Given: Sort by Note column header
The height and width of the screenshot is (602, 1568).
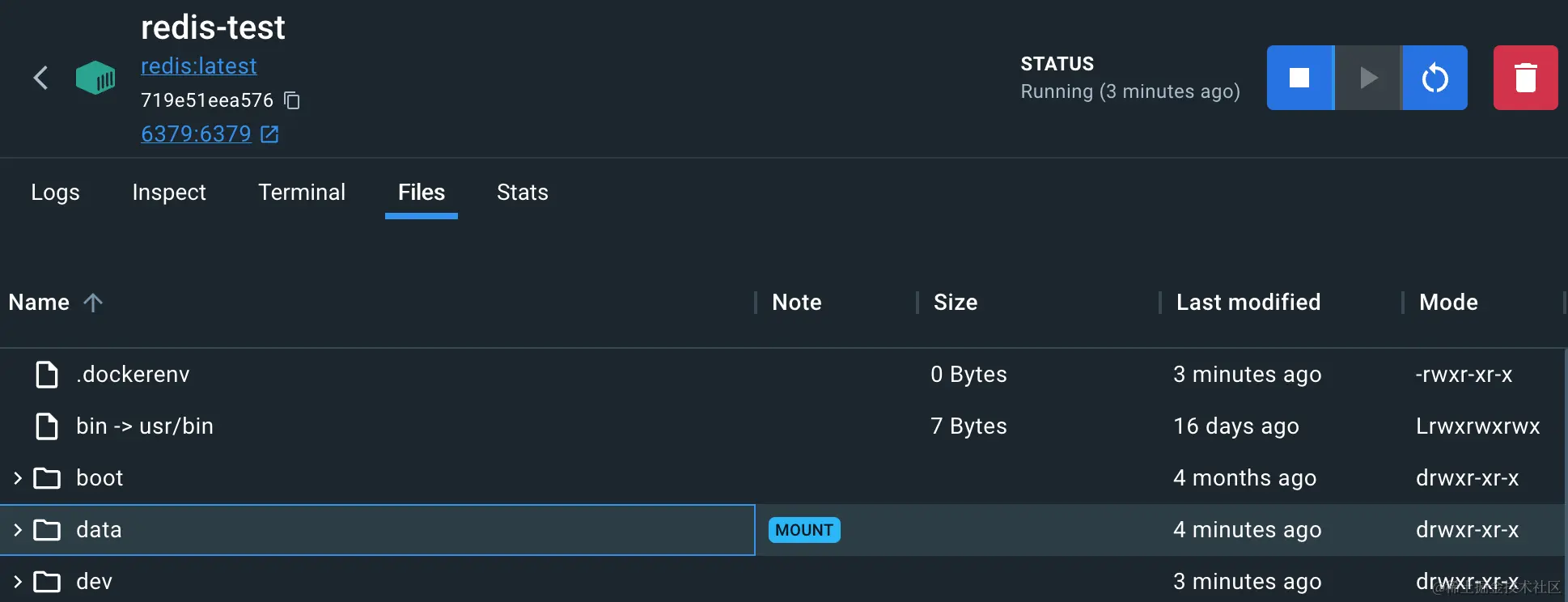Looking at the screenshot, I should tap(797, 302).
